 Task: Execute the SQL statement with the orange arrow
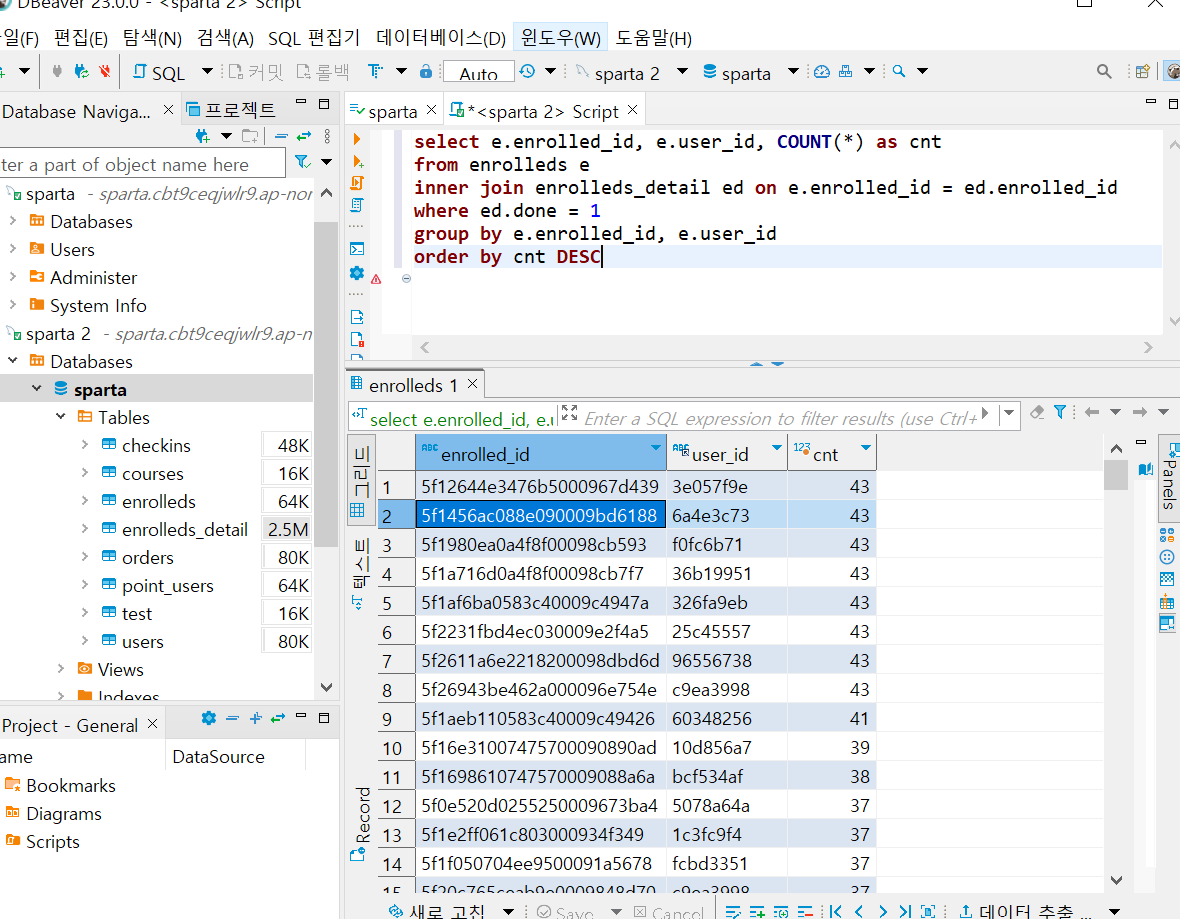click(x=357, y=139)
